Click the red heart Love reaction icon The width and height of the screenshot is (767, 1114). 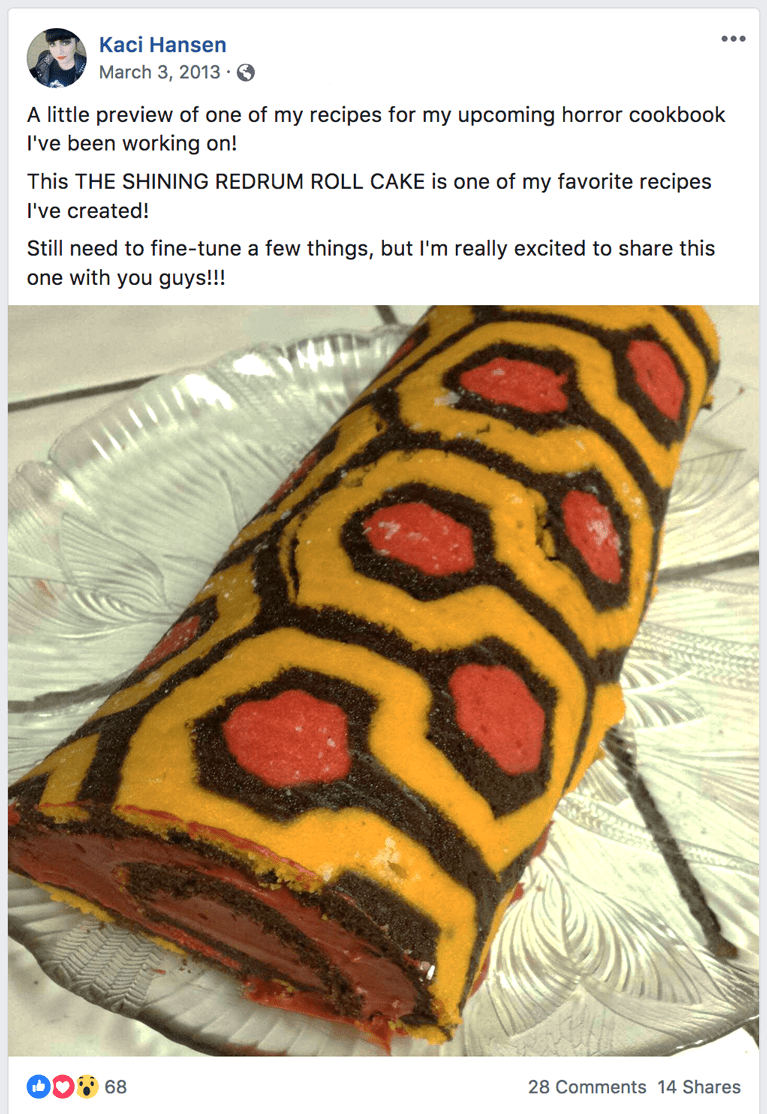pos(62,1086)
